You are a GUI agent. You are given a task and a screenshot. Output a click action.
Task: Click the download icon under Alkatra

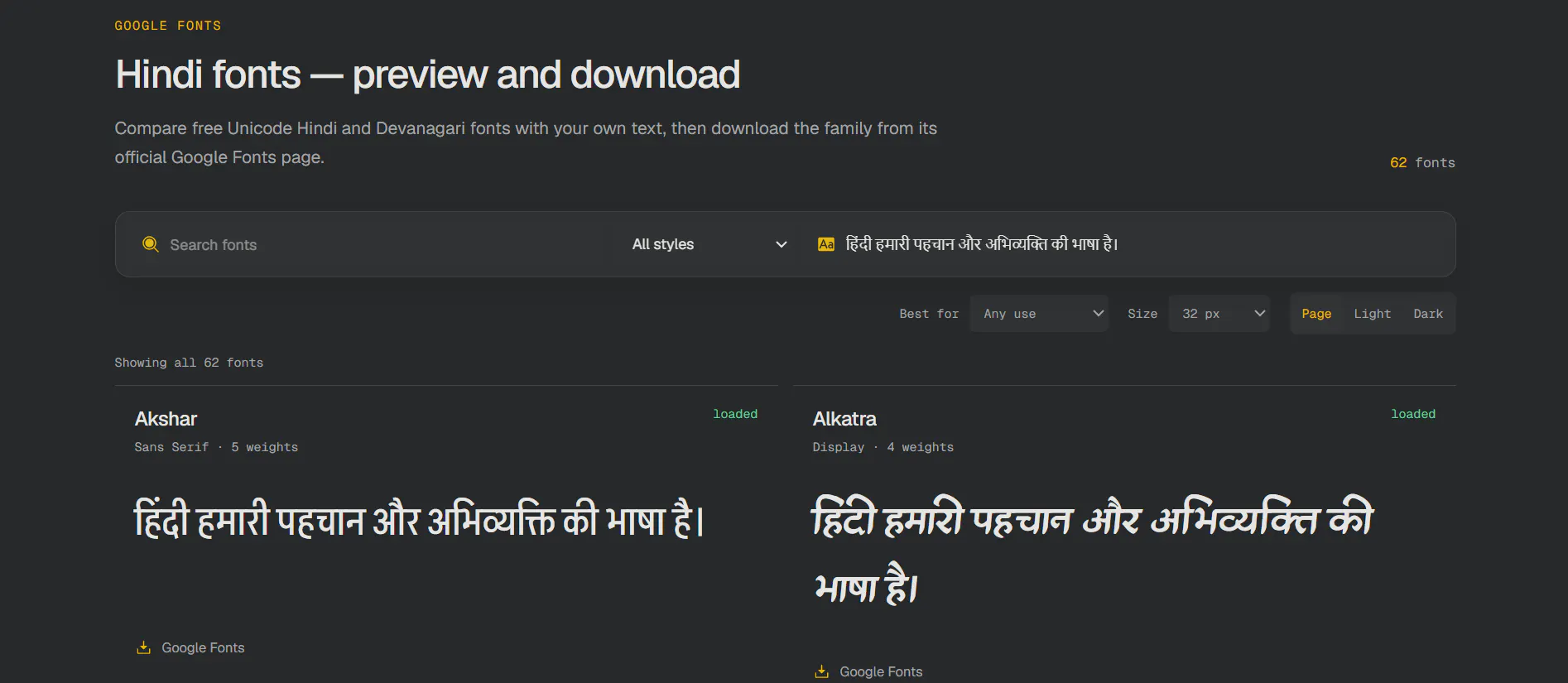(821, 671)
